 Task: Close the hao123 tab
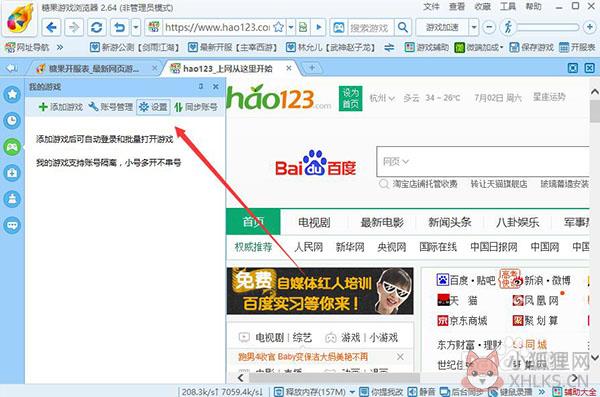[x=289, y=68]
